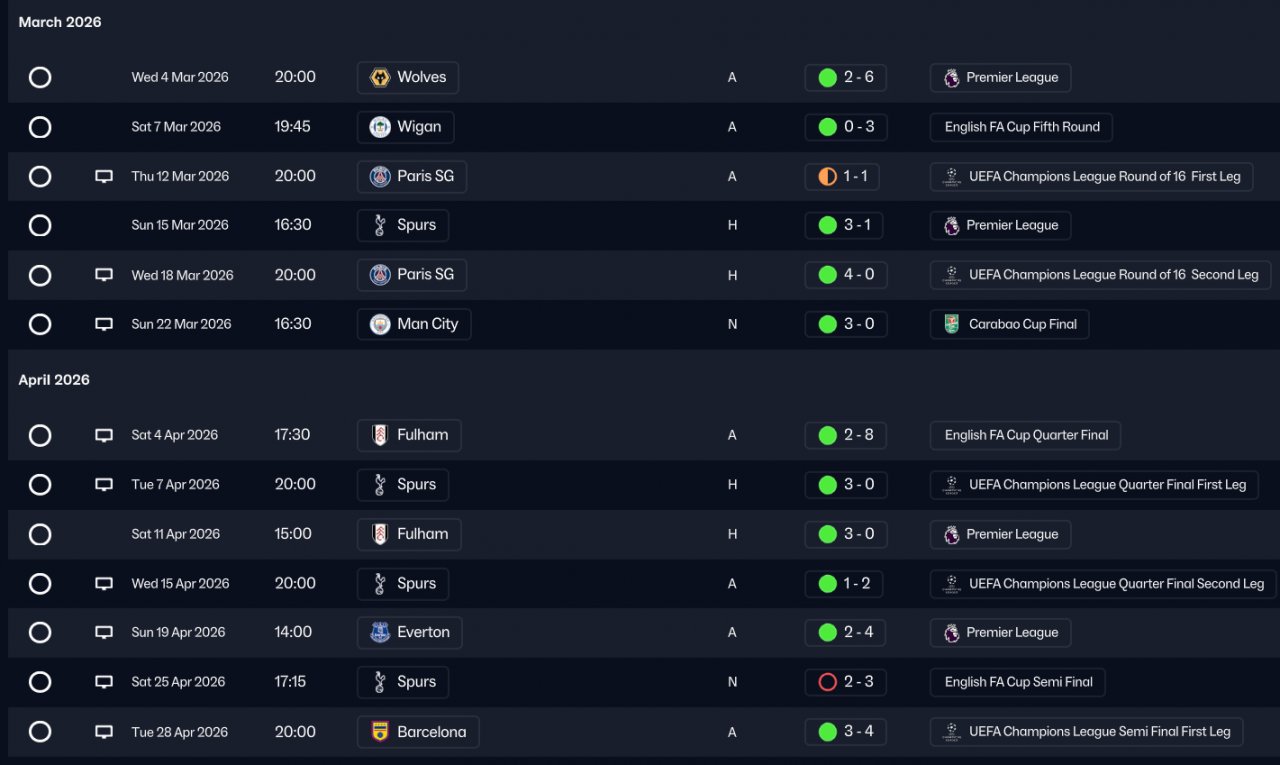Open English FA Cup Fifth Round competition
The width and height of the screenshot is (1280, 765).
1021,127
